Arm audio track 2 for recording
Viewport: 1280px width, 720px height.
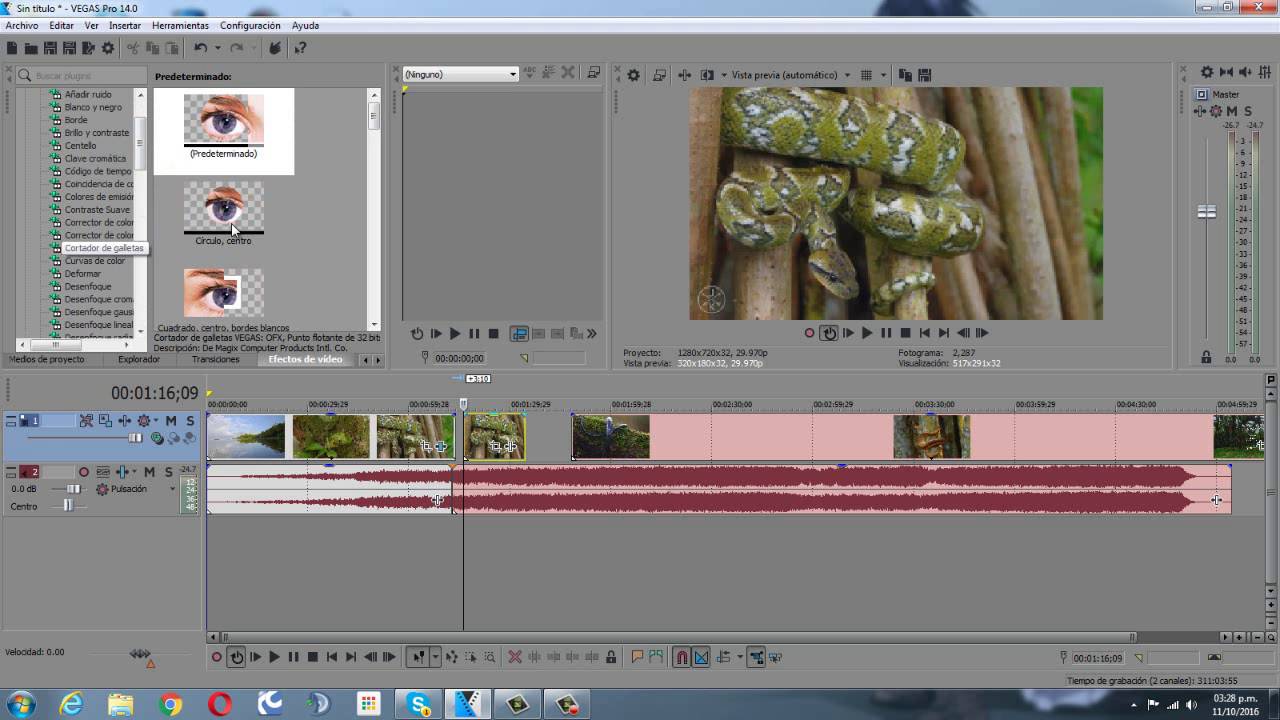click(84, 472)
